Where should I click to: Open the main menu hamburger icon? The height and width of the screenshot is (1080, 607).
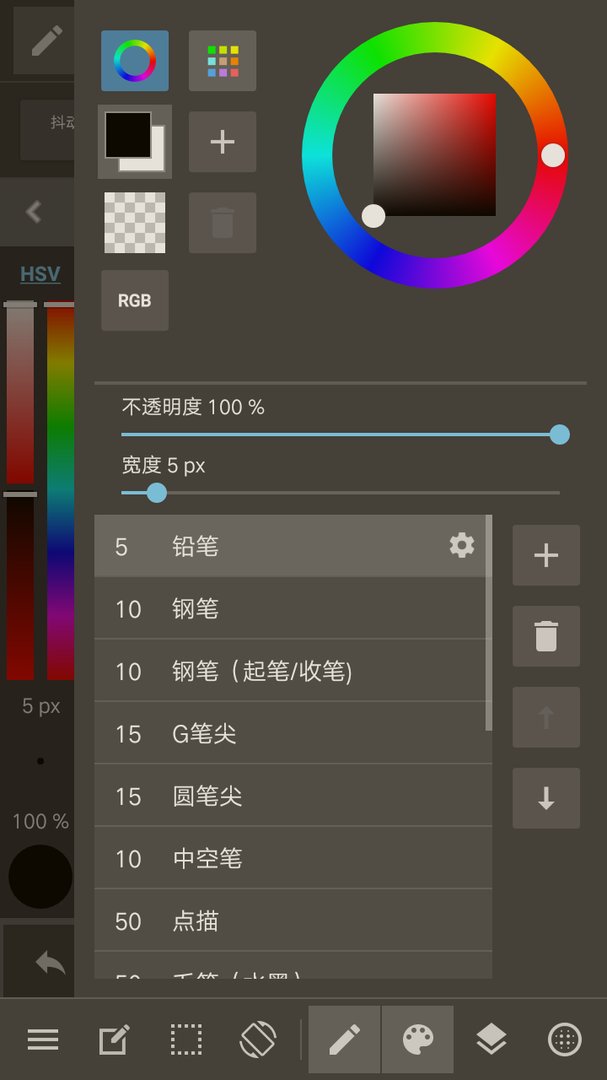pyautogui.click(x=43, y=1040)
